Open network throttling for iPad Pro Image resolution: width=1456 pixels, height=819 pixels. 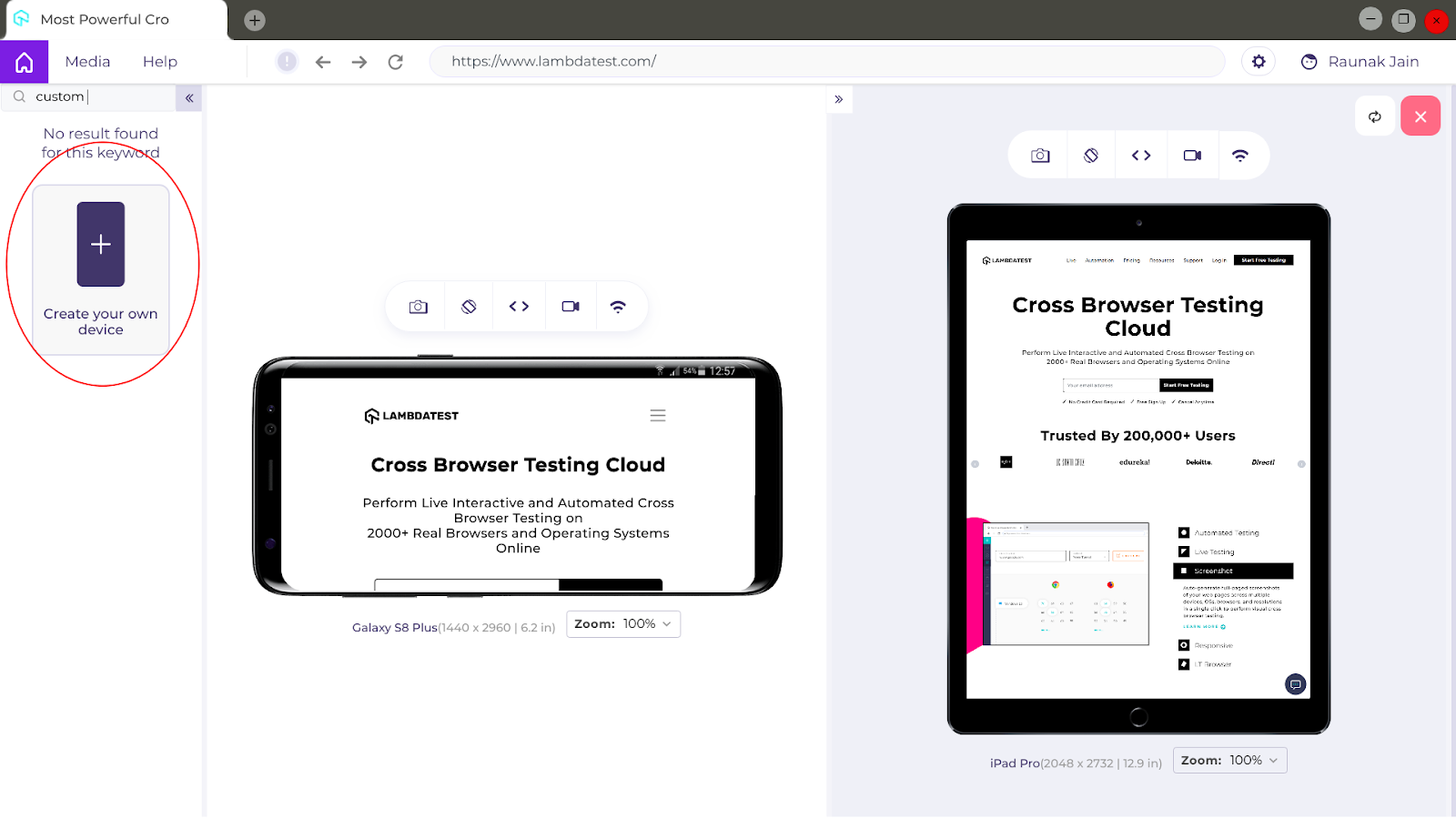[x=1240, y=156]
